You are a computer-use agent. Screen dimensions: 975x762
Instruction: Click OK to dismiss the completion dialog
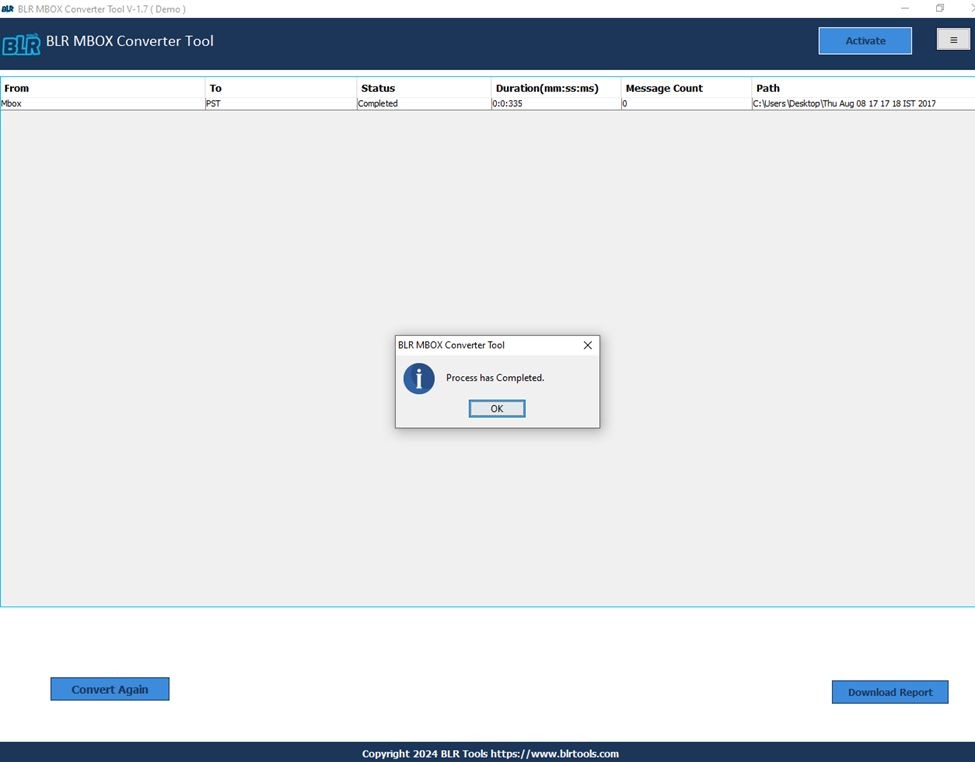click(x=496, y=408)
